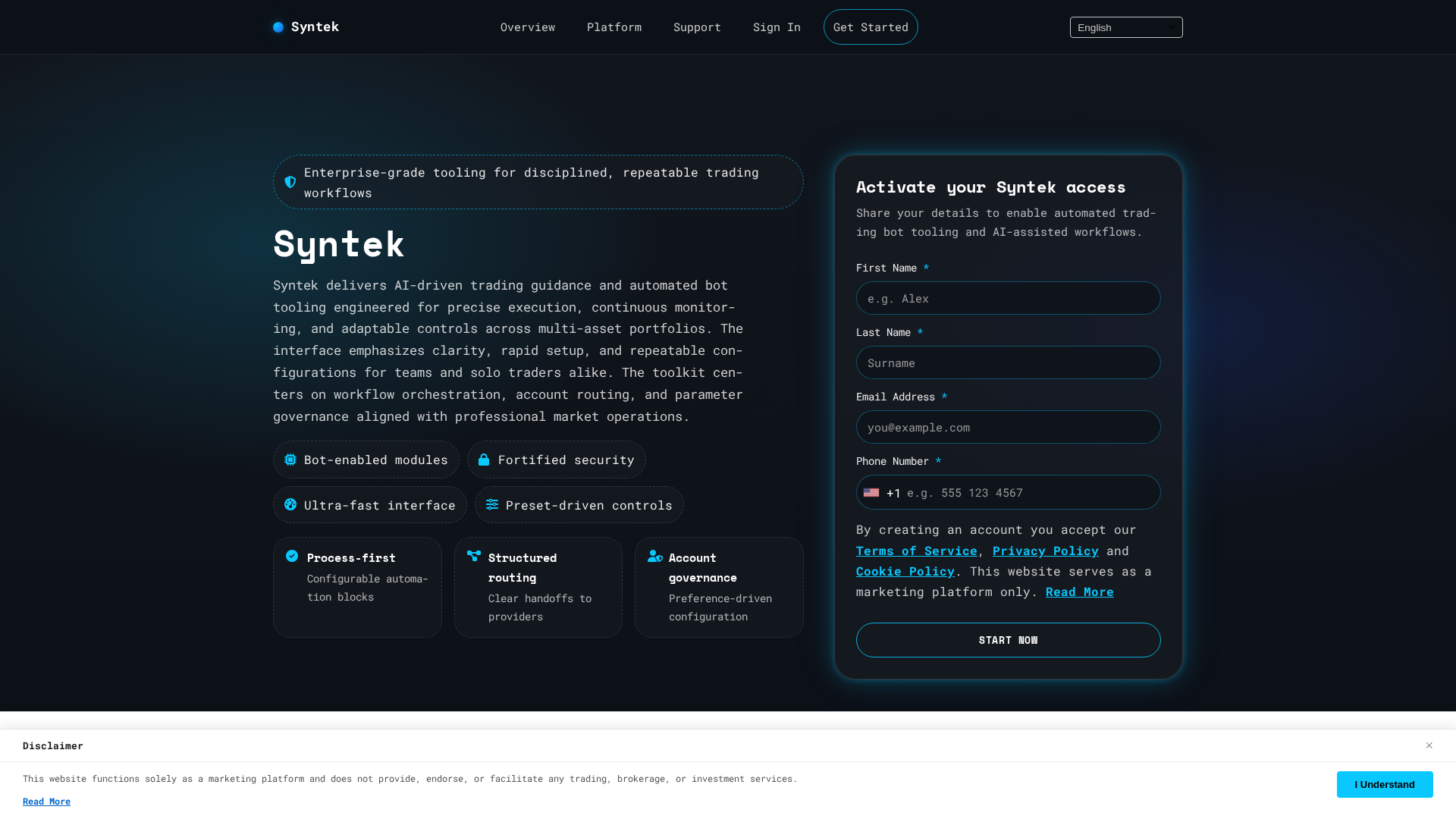Open the Support nav item
The image size is (1456, 819).
[x=697, y=27]
